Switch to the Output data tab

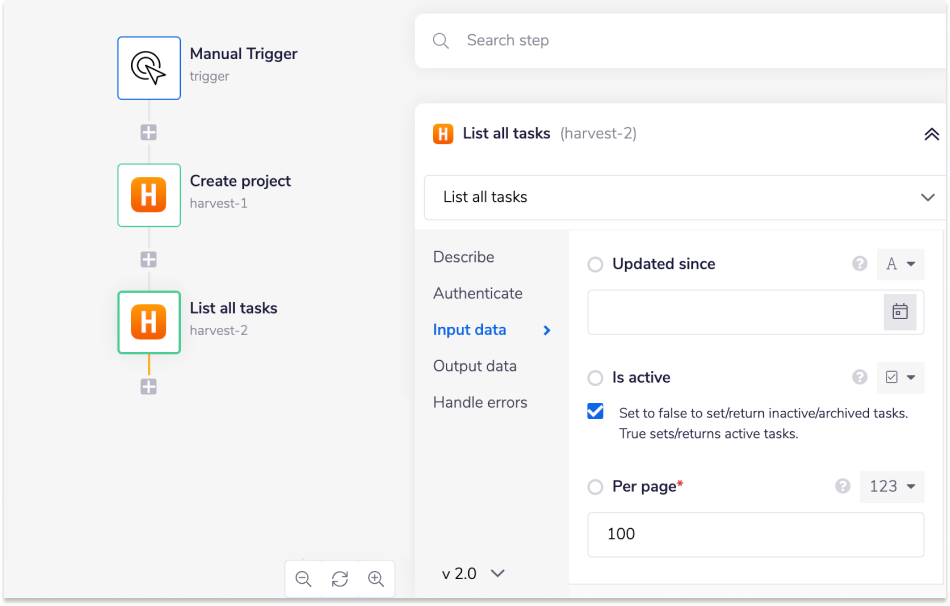475,366
